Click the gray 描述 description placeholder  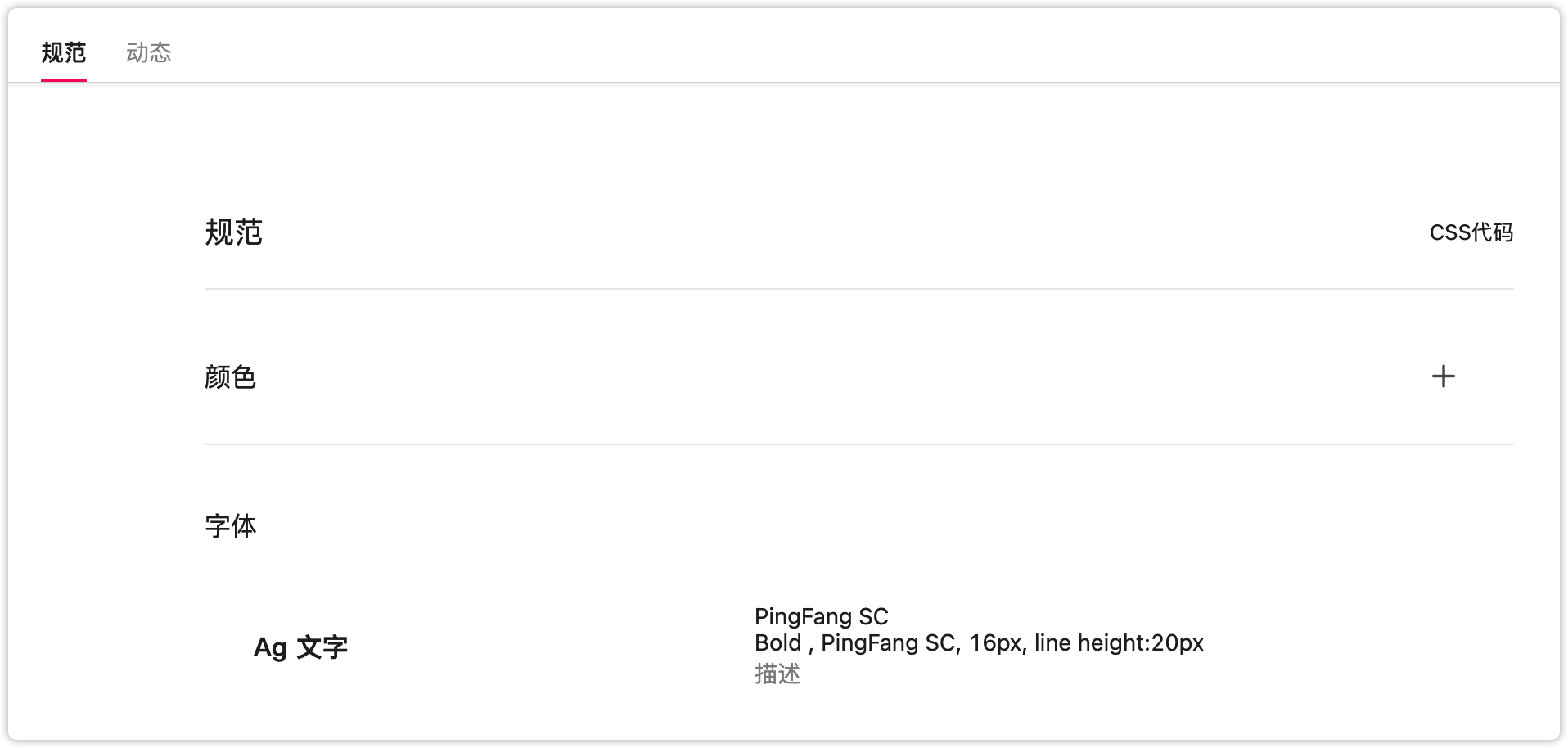[777, 674]
